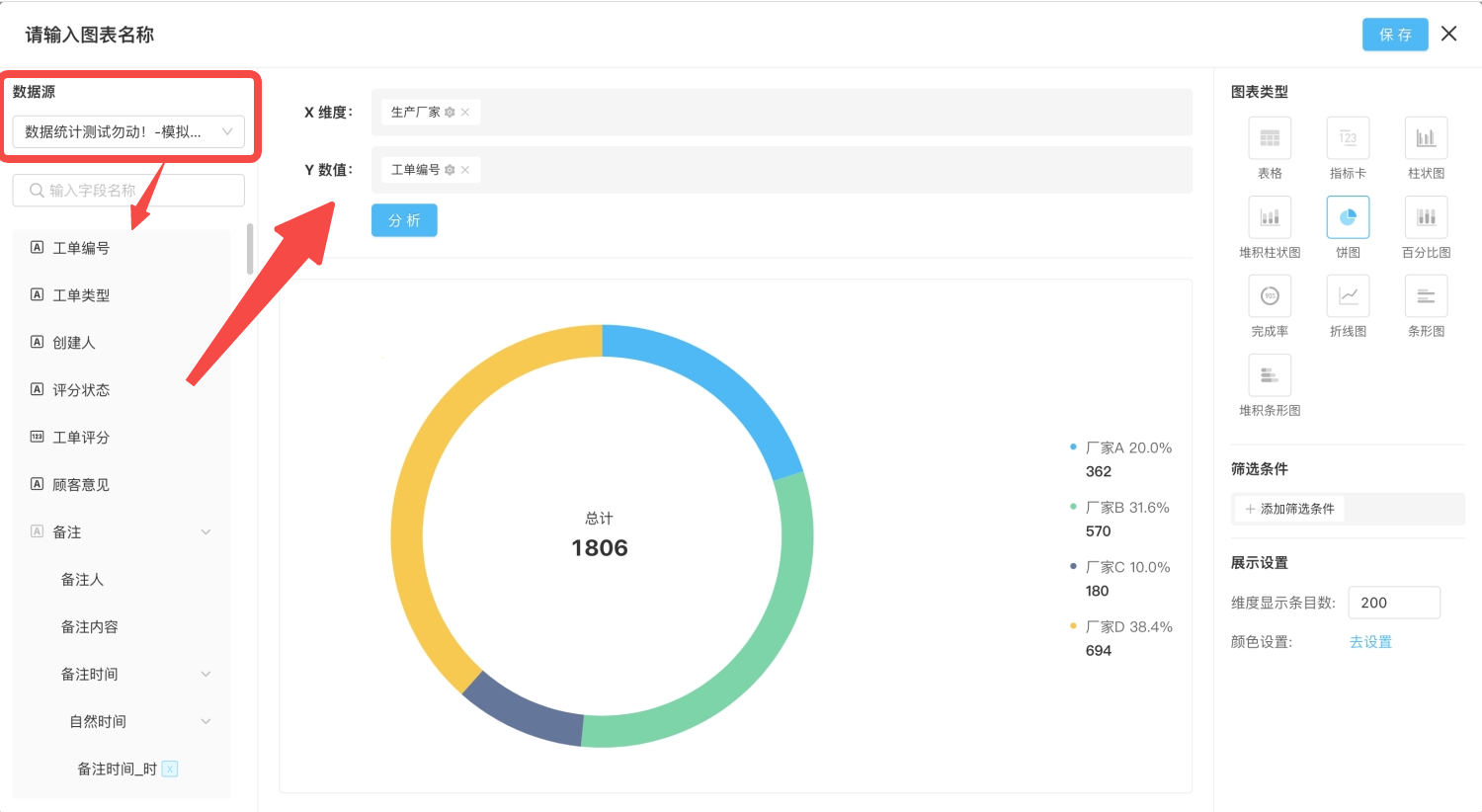Click the Y 数值 drop area
This screenshot has width=1482, height=812.
782,170
